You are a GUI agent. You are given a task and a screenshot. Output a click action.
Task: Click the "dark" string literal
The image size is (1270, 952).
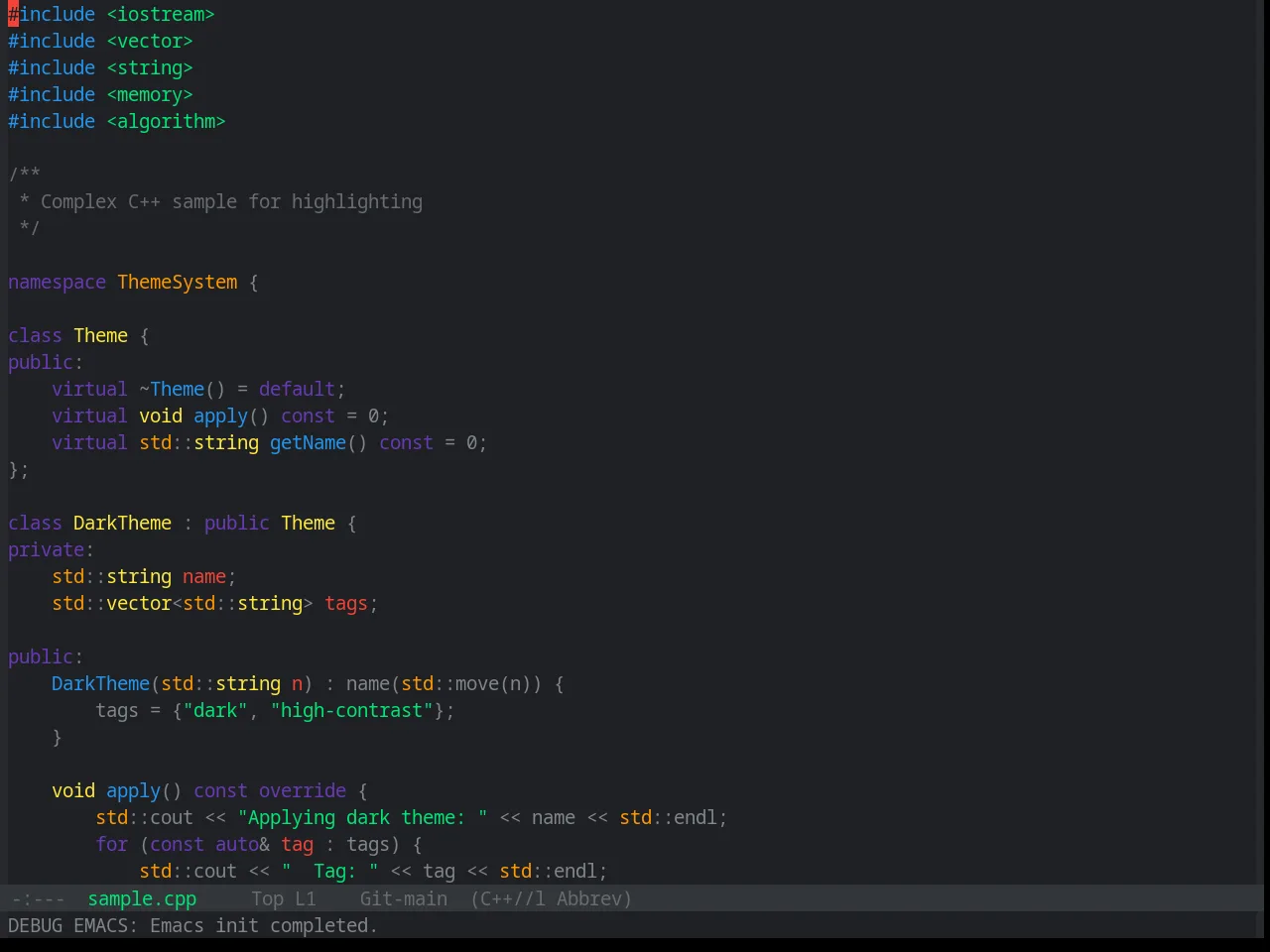click(215, 710)
